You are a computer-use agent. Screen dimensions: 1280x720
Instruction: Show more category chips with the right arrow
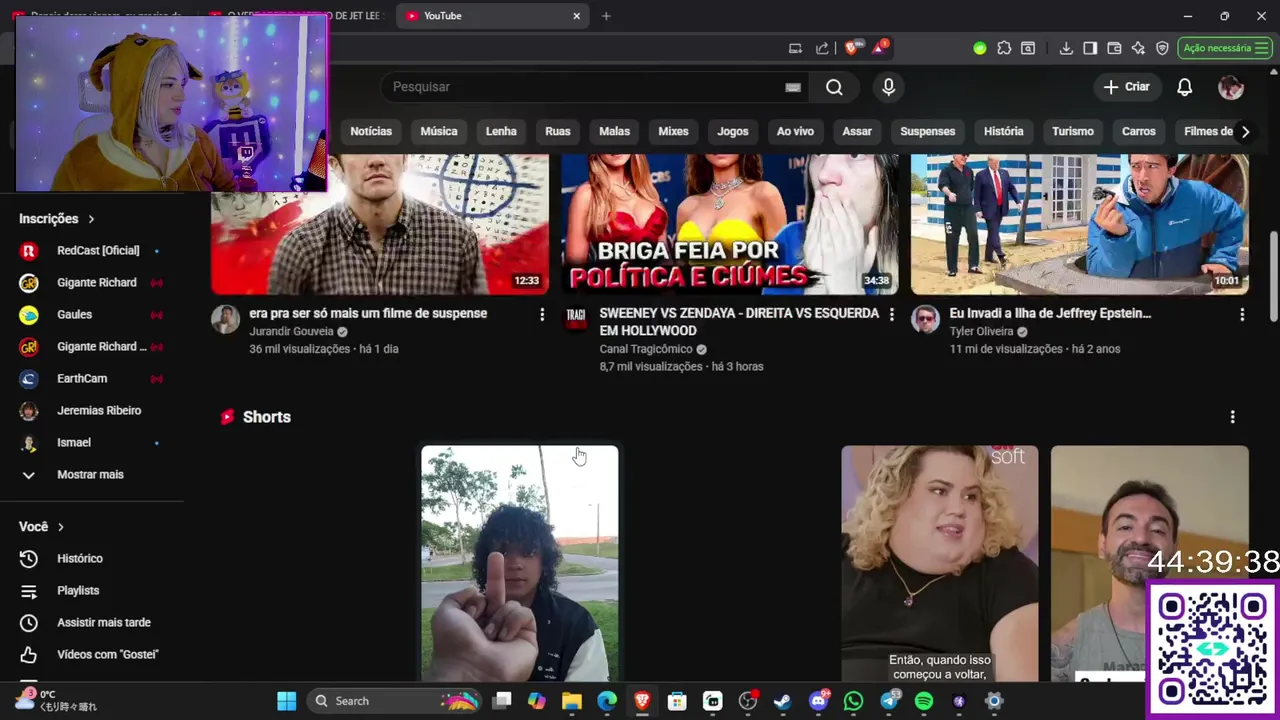[1245, 131]
